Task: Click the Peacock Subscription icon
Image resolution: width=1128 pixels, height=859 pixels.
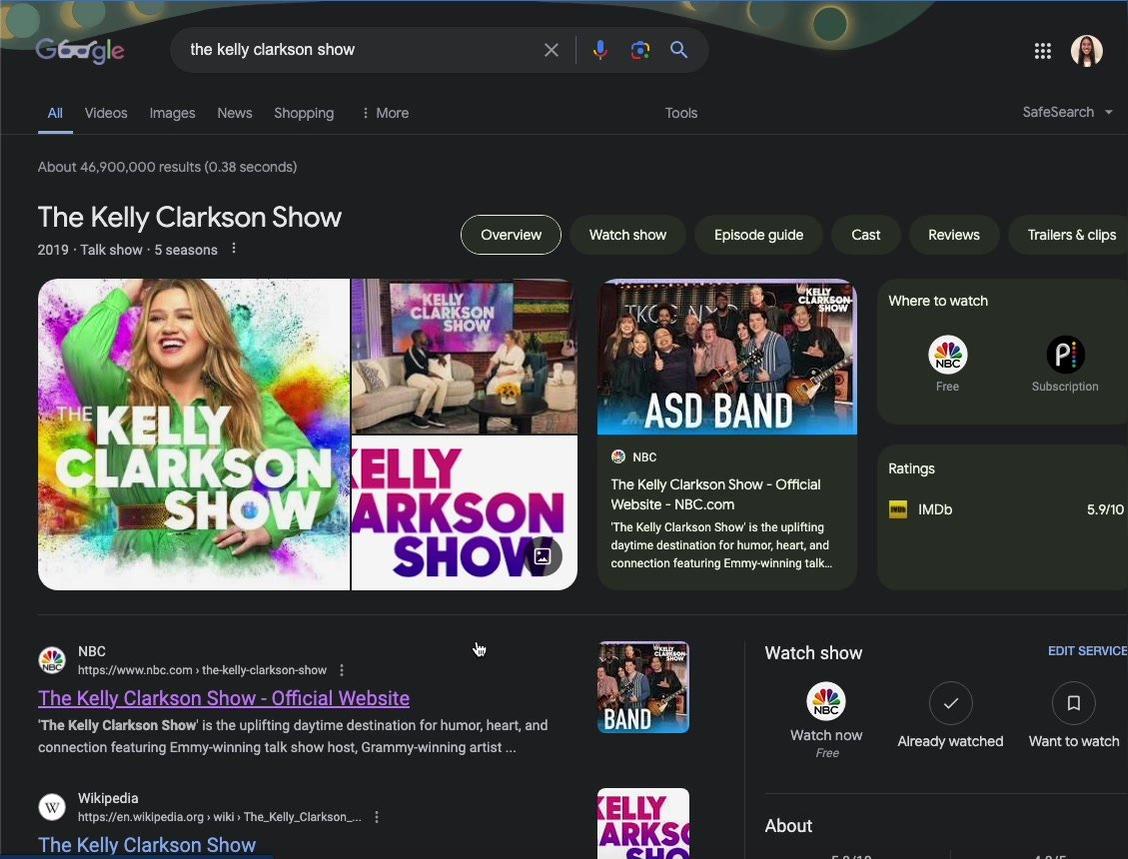Action: click(1065, 355)
